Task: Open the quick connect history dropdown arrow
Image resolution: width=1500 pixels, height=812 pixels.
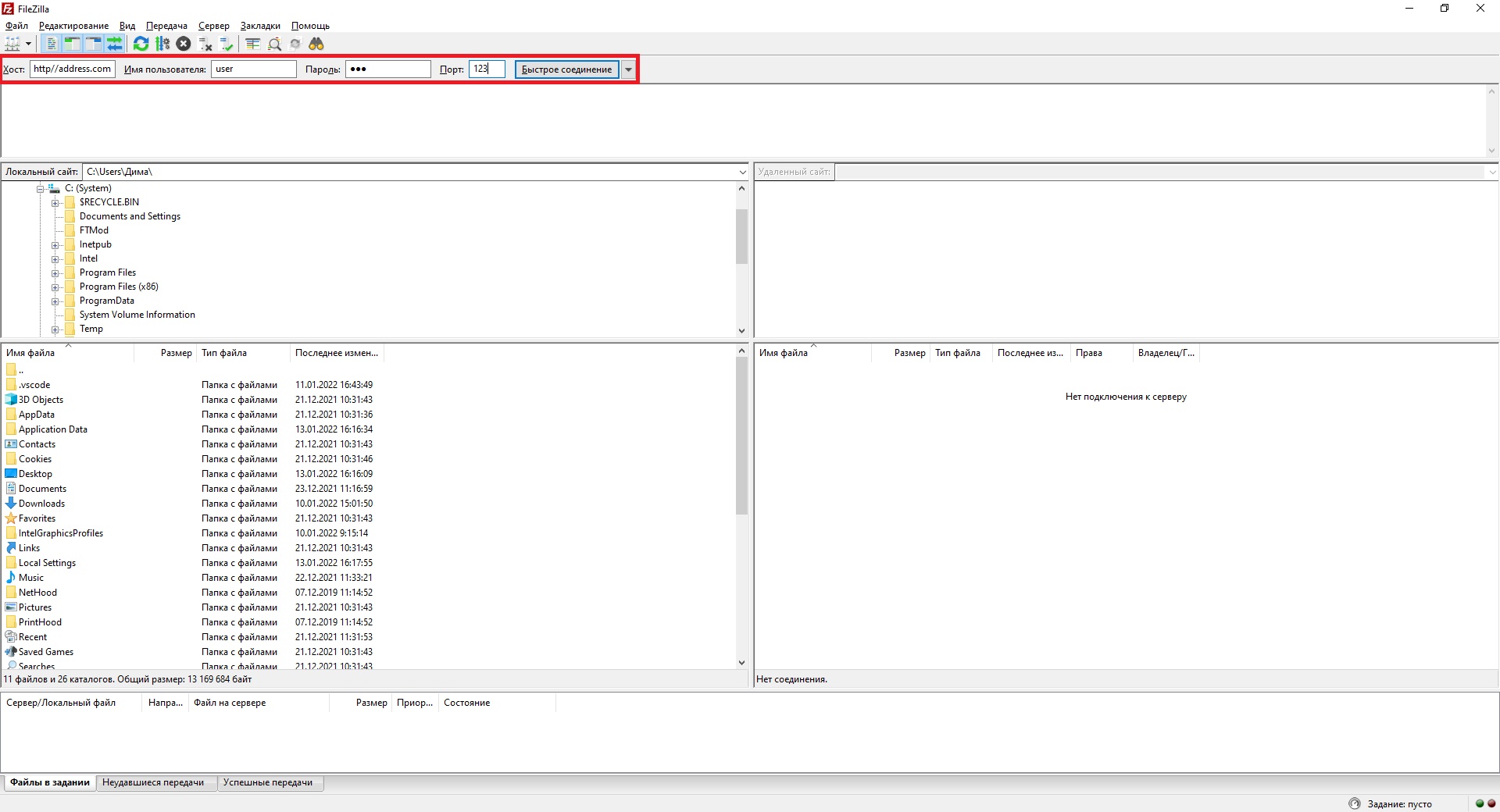Action: click(x=628, y=69)
